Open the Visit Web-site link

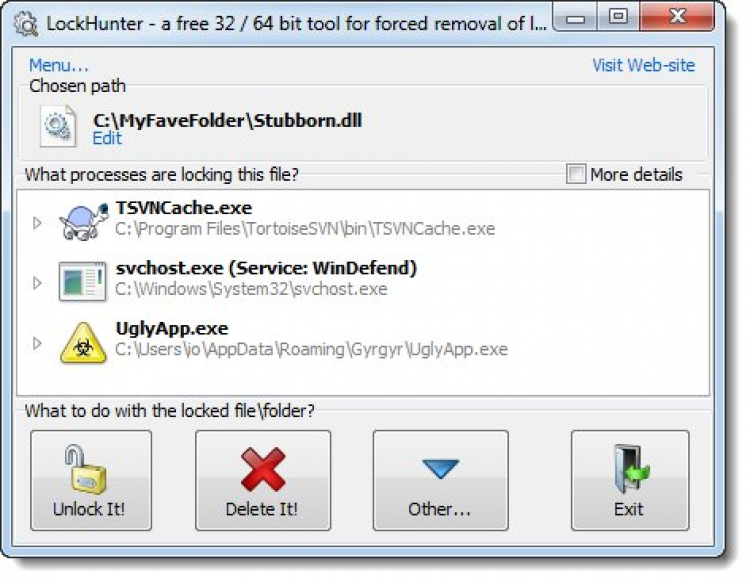[643, 65]
